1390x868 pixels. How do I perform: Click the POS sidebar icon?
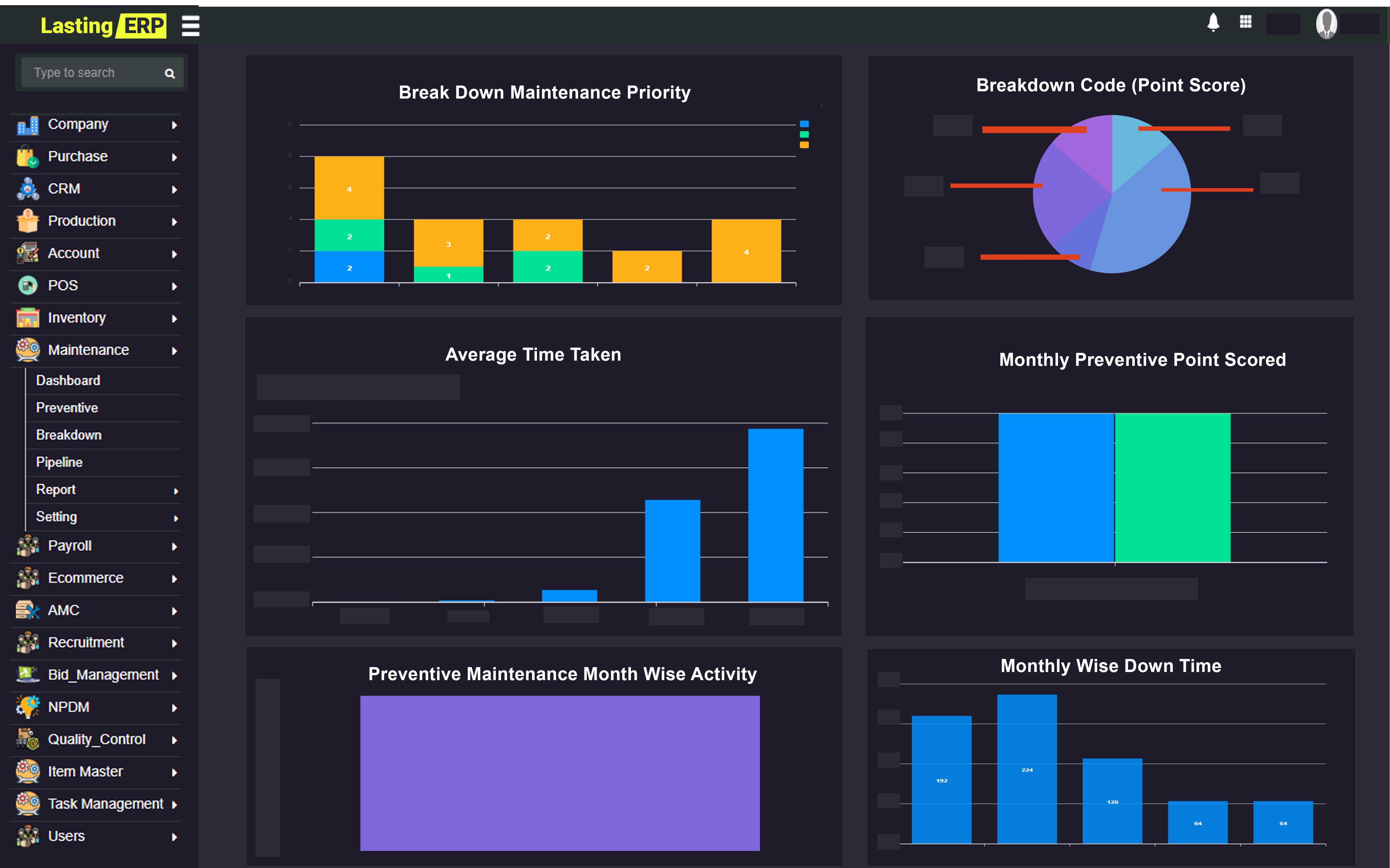coord(28,285)
